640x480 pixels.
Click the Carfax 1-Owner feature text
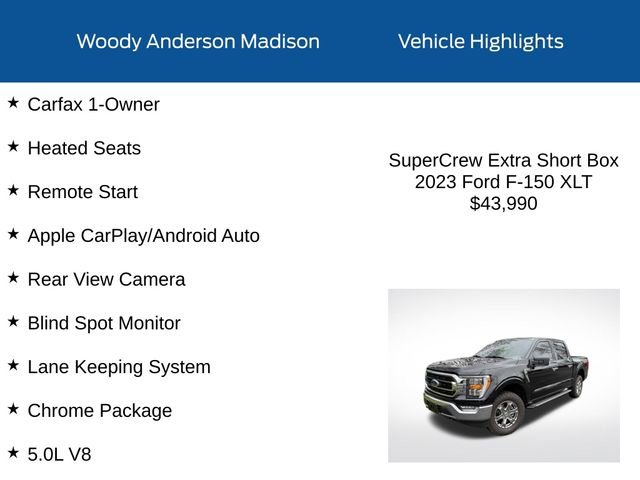click(x=93, y=104)
